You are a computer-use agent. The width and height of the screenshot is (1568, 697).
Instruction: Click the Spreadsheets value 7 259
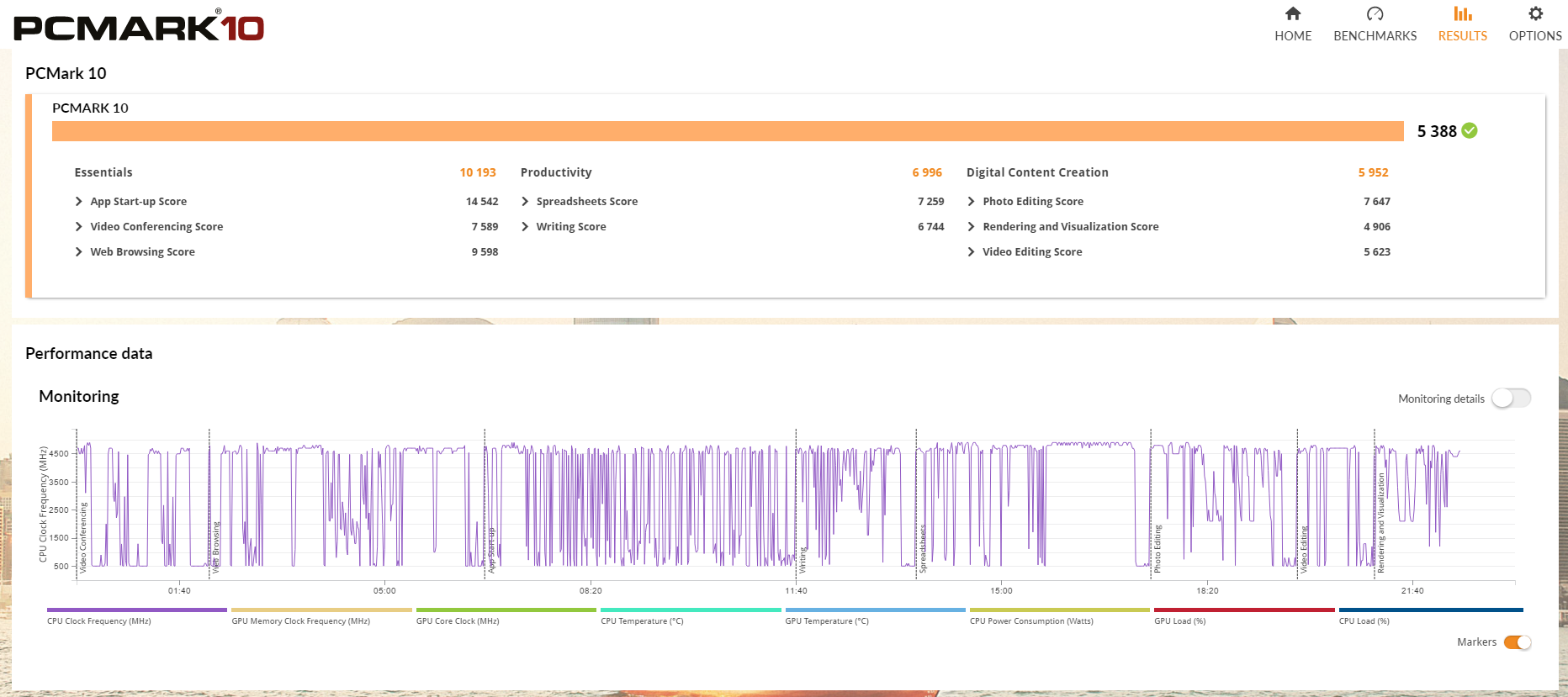(x=931, y=201)
